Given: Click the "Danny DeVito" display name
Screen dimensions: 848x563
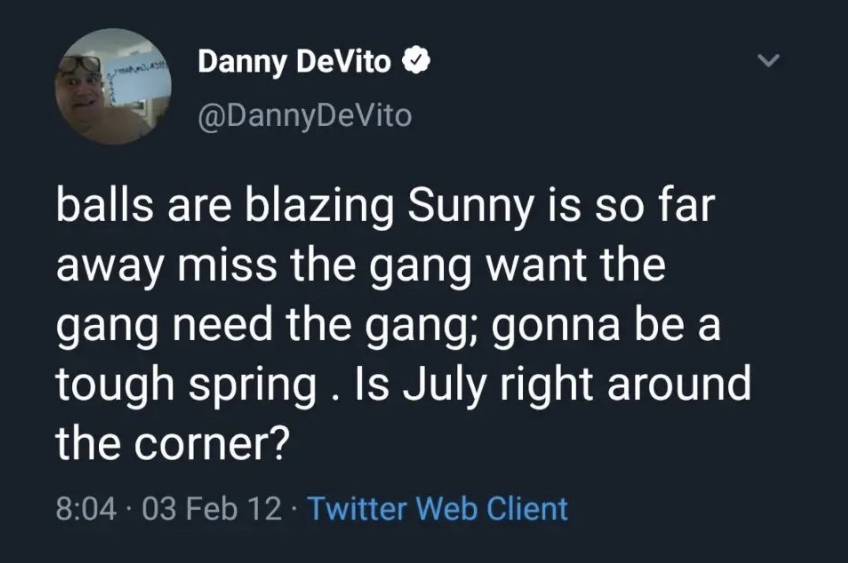Looking at the screenshot, I should tap(295, 62).
